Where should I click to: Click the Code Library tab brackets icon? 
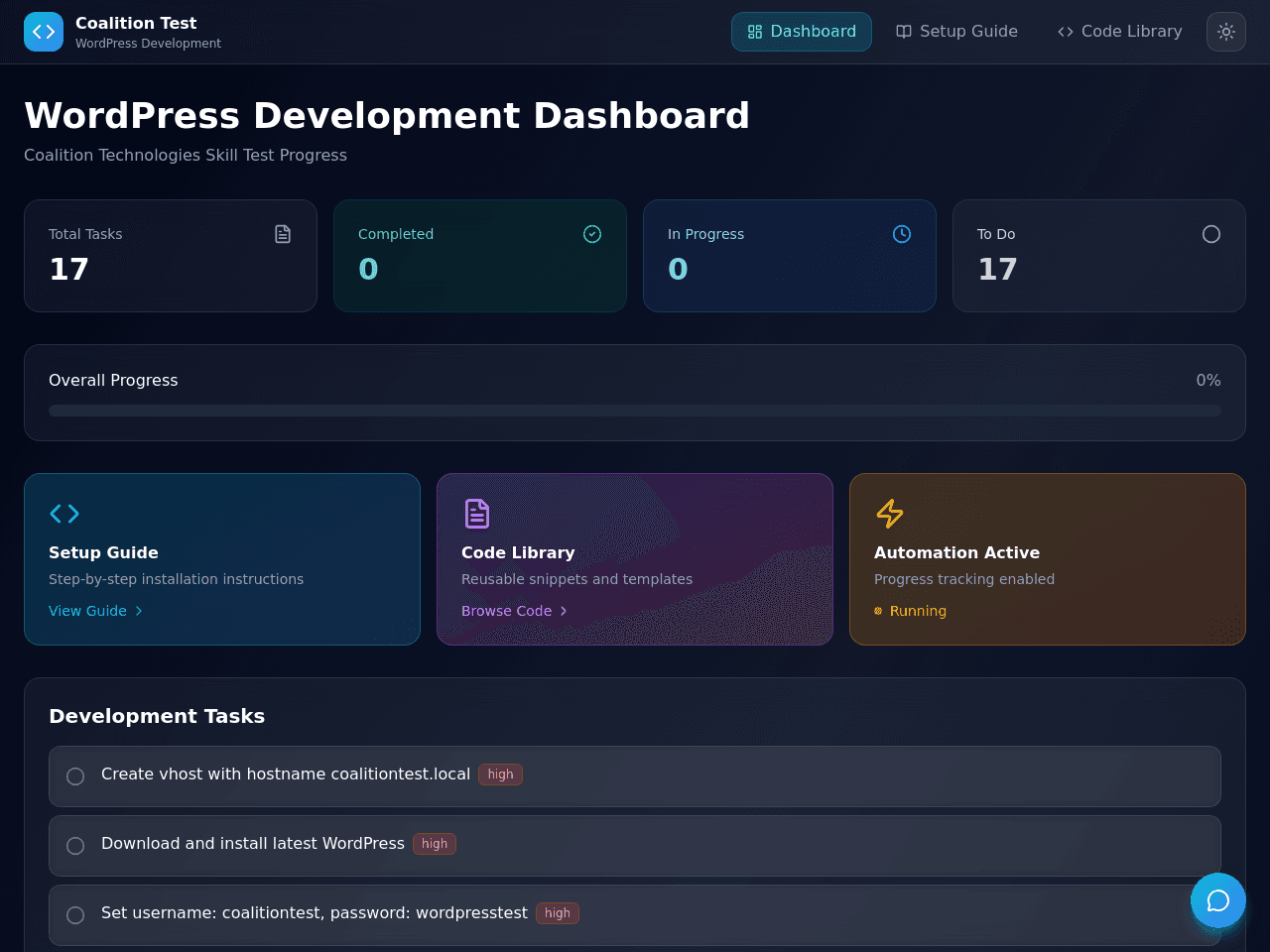click(1066, 32)
